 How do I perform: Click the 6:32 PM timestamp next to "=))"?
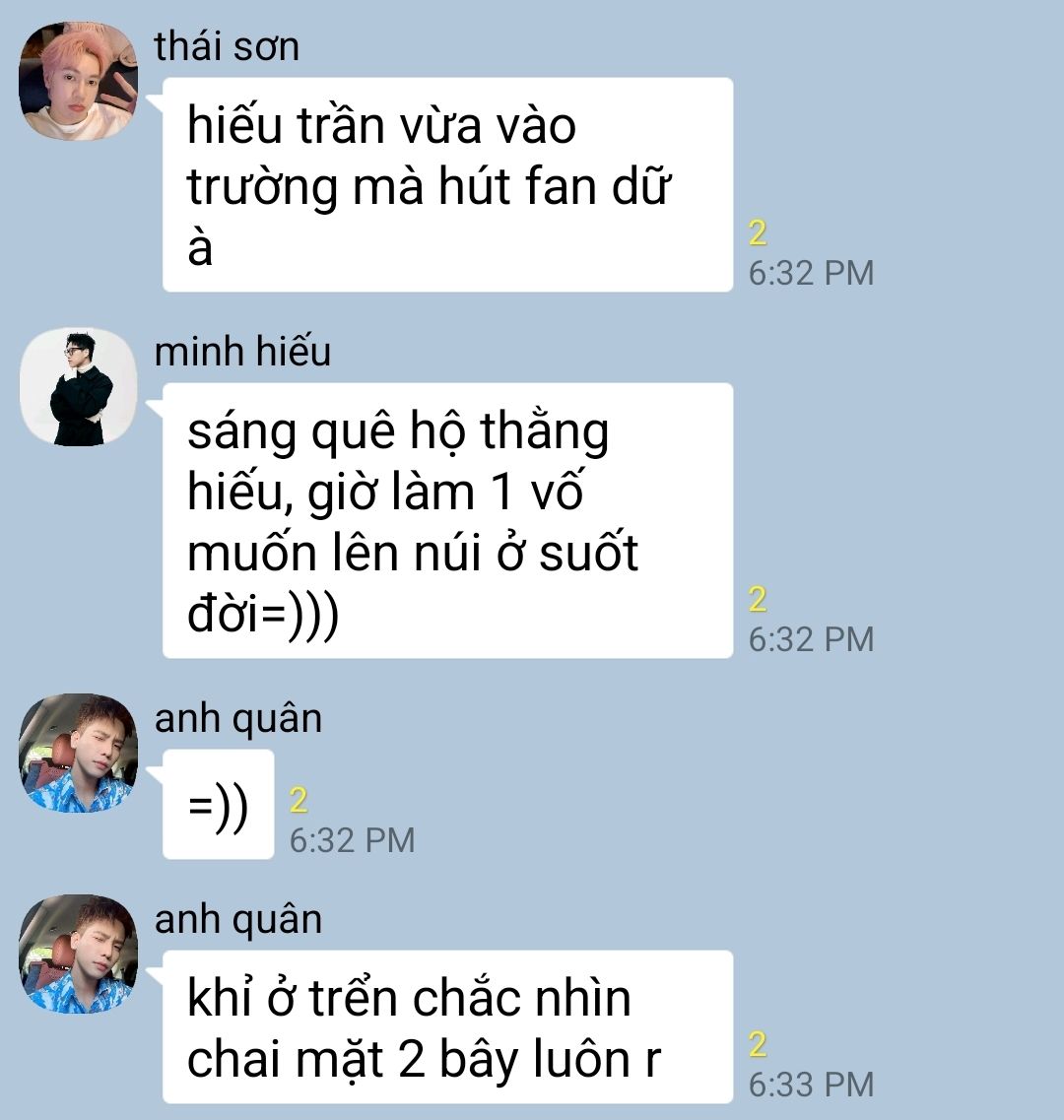point(352,840)
